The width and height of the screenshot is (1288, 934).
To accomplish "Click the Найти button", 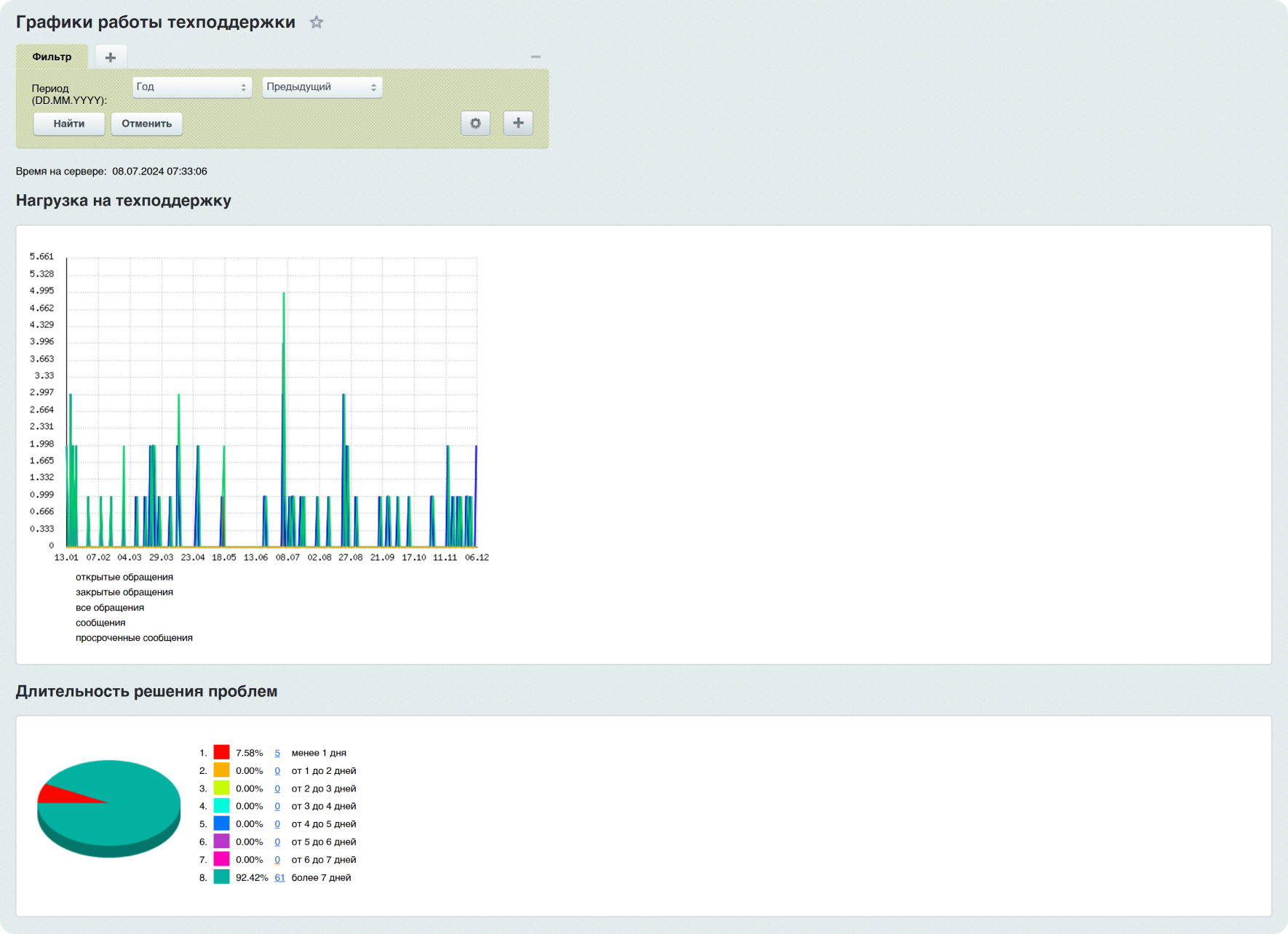I will click(x=69, y=124).
